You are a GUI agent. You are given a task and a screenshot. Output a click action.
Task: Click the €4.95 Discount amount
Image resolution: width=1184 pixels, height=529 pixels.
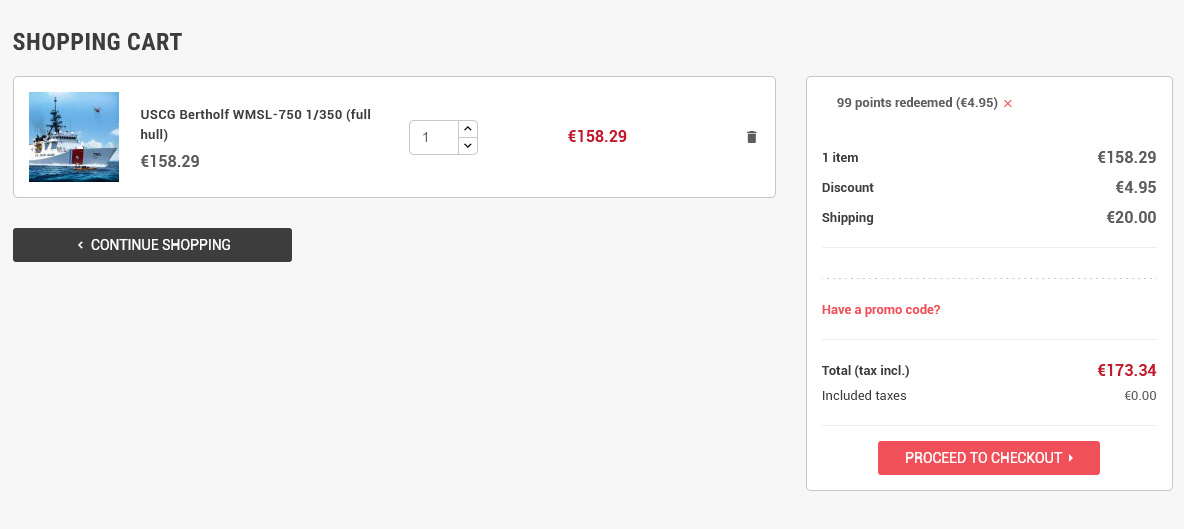(x=1135, y=187)
